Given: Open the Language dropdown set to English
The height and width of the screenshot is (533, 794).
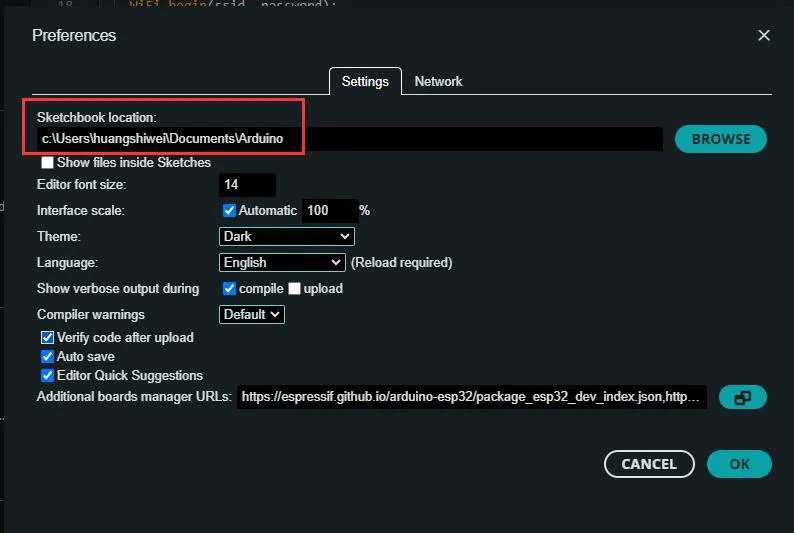Looking at the screenshot, I should pyautogui.click(x=282, y=263).
